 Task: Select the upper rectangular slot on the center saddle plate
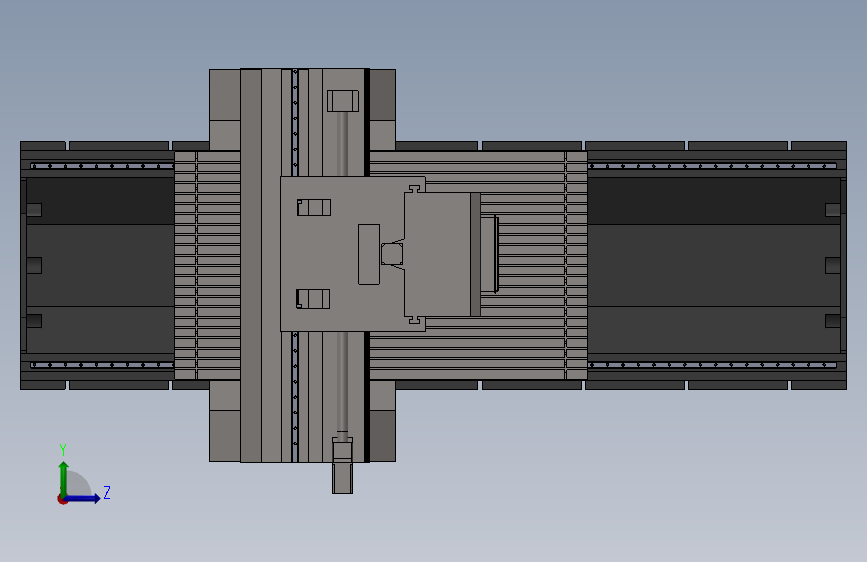[314, 207]
